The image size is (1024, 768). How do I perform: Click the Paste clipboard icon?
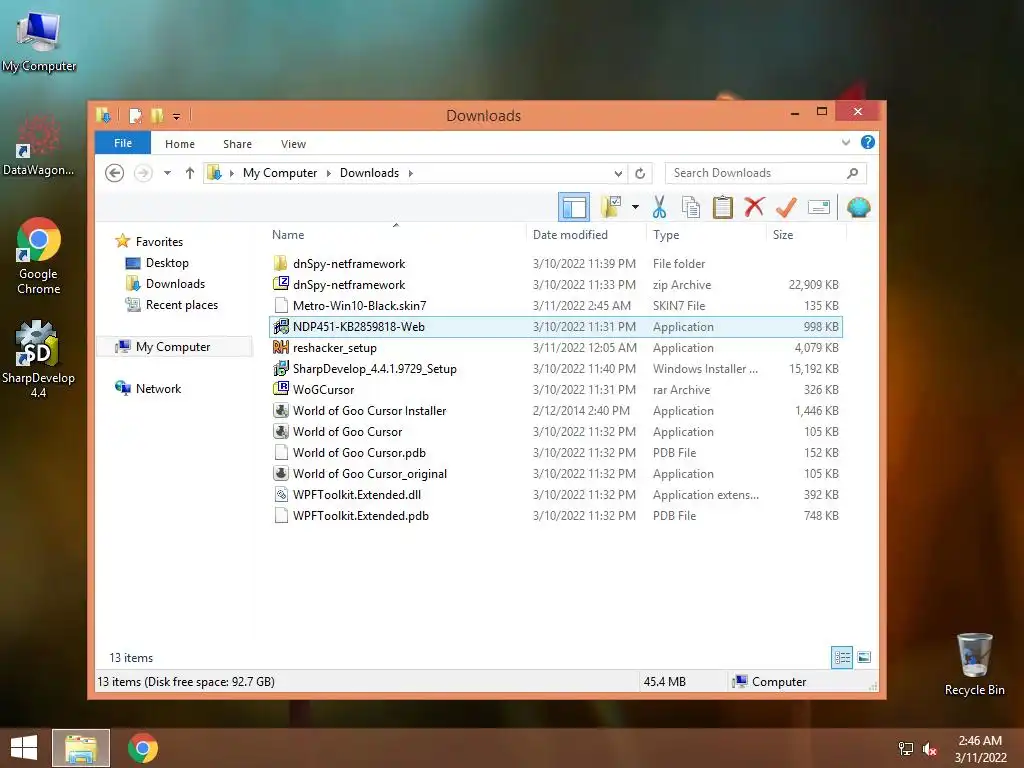point(722,207)
